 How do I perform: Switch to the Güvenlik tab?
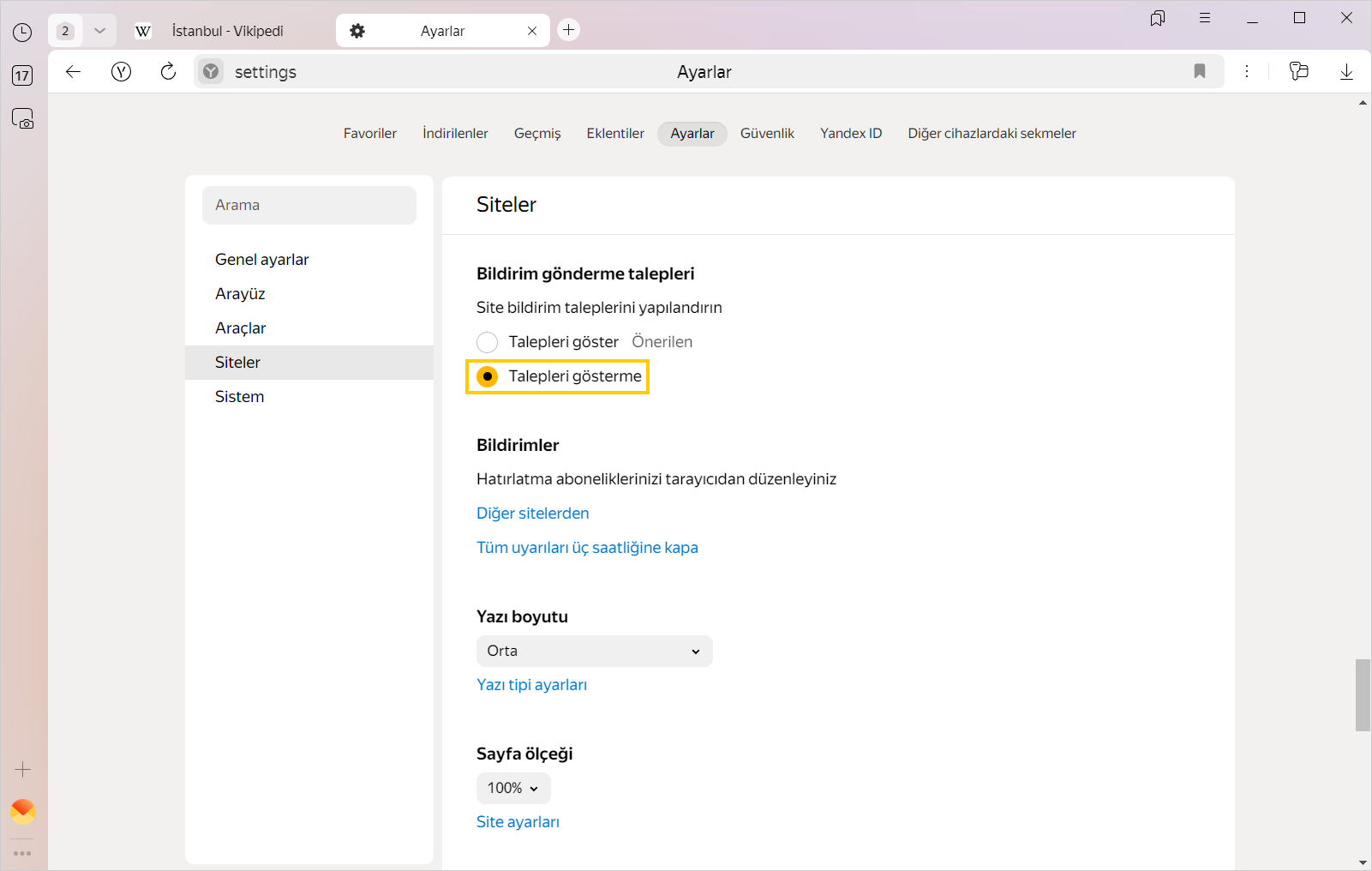click(767, 134)
